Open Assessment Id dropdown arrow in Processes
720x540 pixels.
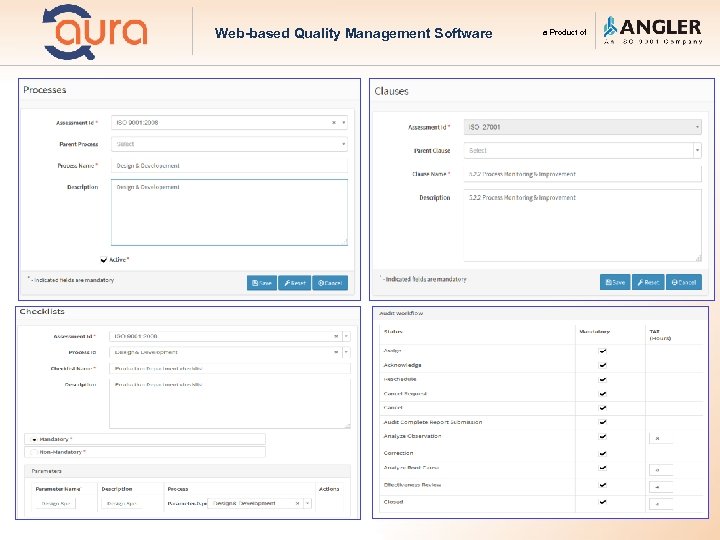(343, 123)
